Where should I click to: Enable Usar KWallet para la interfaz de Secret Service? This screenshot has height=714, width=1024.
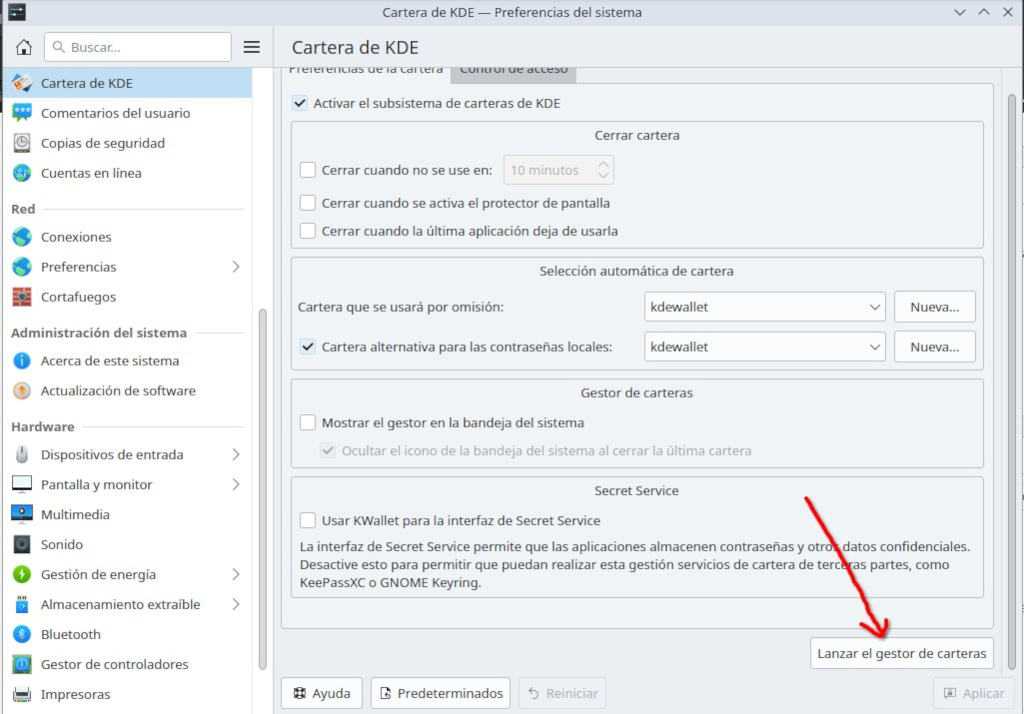click(x=308, y=521)
